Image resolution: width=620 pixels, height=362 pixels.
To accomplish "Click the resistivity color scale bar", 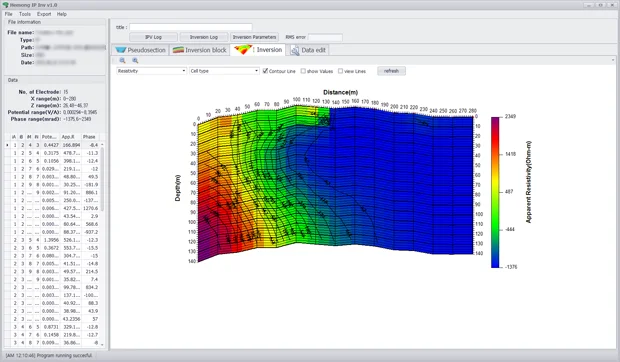I will click(x=495, y=192).
